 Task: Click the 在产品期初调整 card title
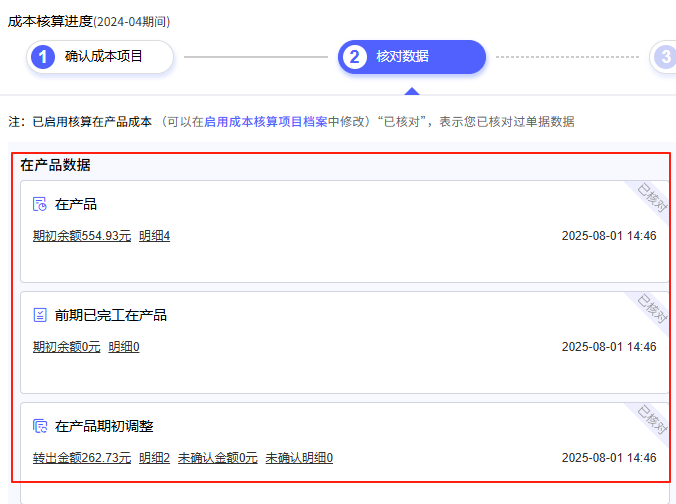(104, 426)
